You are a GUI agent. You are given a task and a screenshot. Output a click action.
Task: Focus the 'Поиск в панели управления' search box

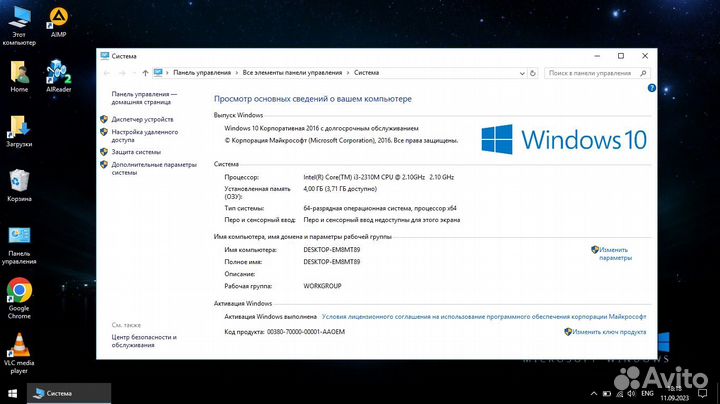coord(597,73)
